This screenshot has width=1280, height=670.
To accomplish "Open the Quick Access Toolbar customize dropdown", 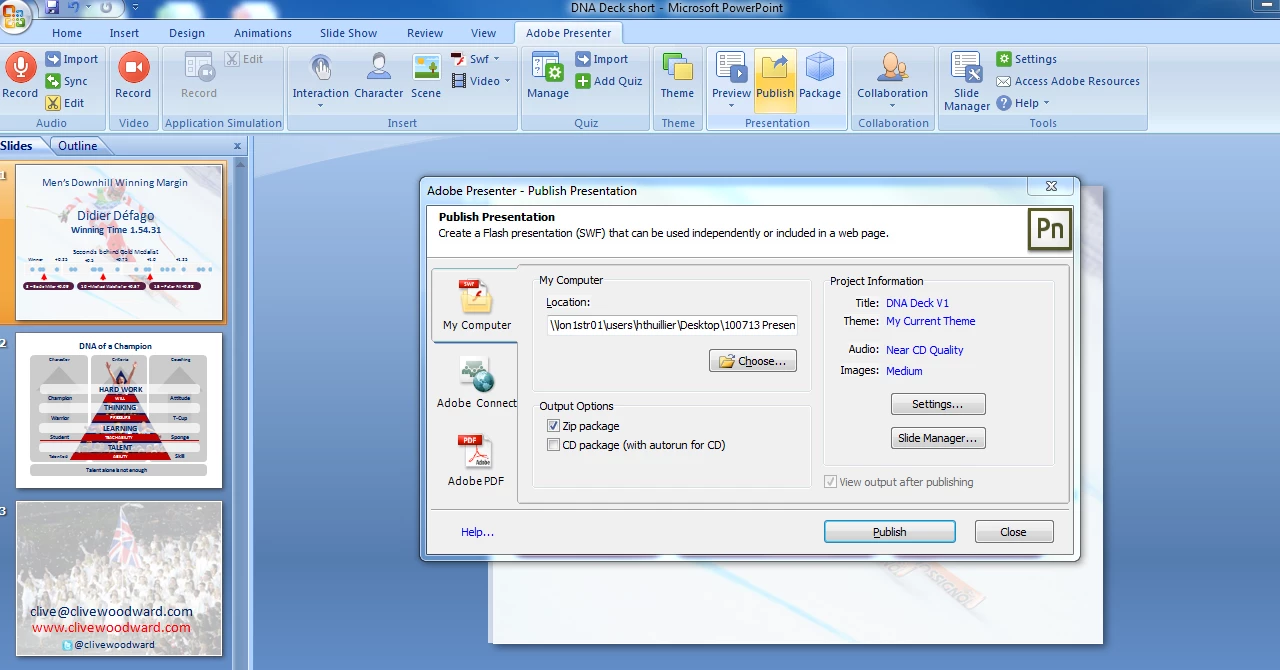I will pyautogui.click(x=136, y=8).
